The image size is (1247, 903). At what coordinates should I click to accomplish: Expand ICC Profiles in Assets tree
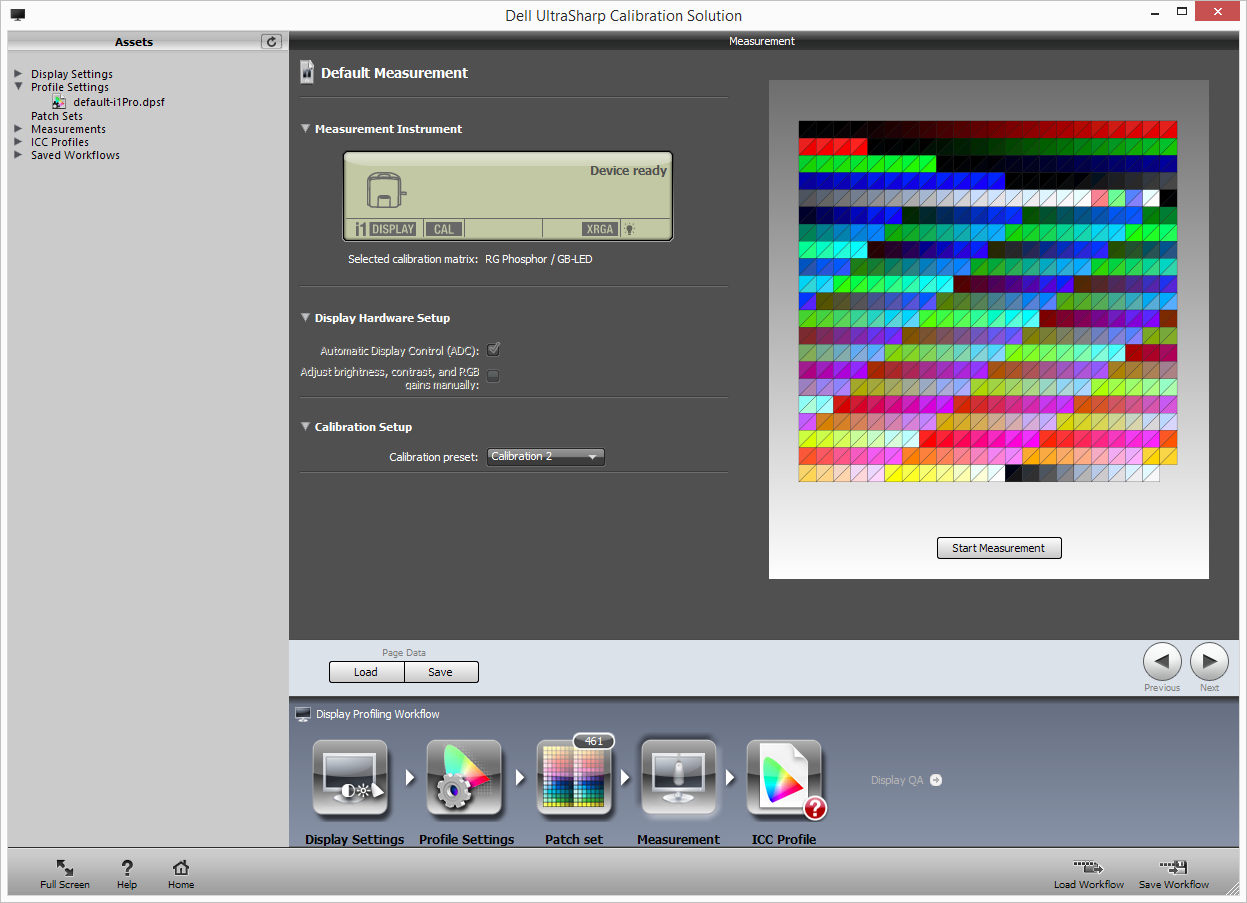(x=18, y=142)
